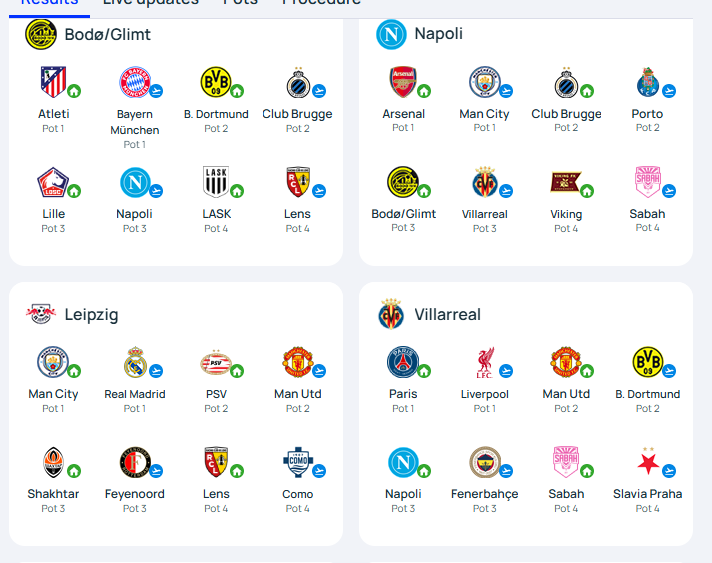Click Como crest in Leipzig card
This screenshot has width=712, height=563.
(298, 462)
